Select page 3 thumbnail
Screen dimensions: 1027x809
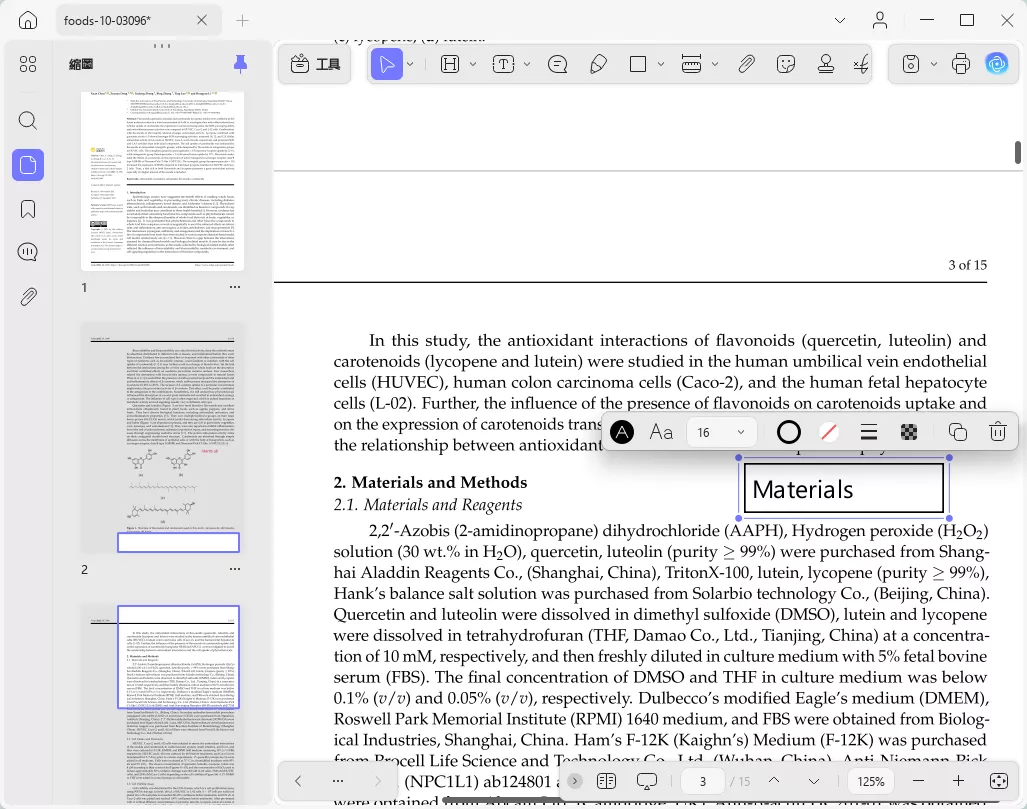coord(162,704)
